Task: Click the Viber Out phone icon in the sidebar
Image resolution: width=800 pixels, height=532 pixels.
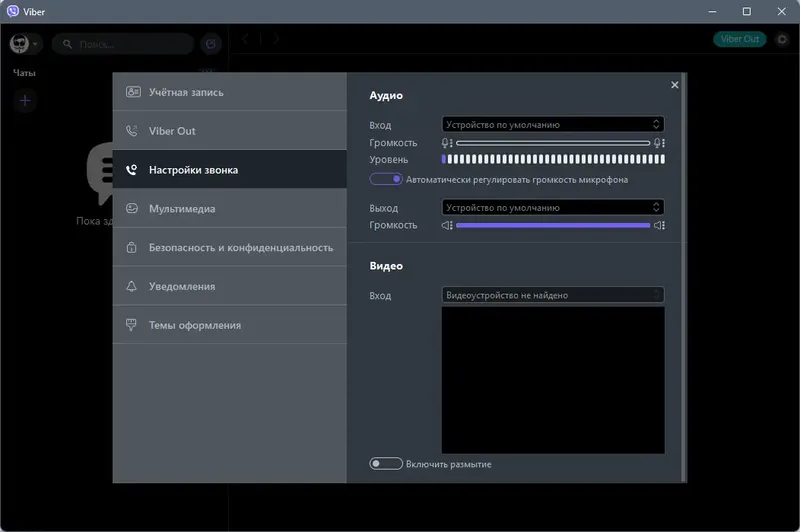Action: 132,131
